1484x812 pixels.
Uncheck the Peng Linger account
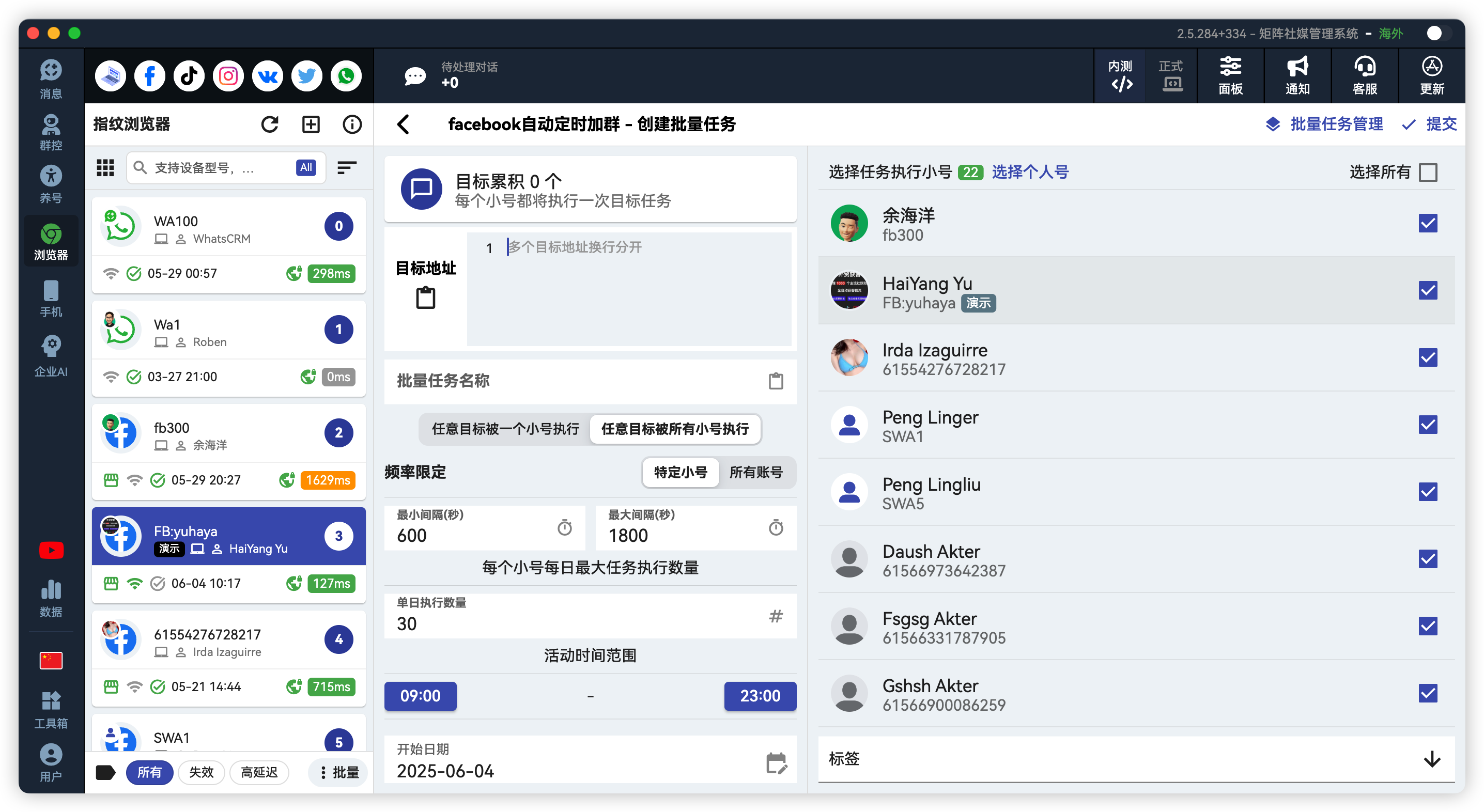click(1428, 425)
